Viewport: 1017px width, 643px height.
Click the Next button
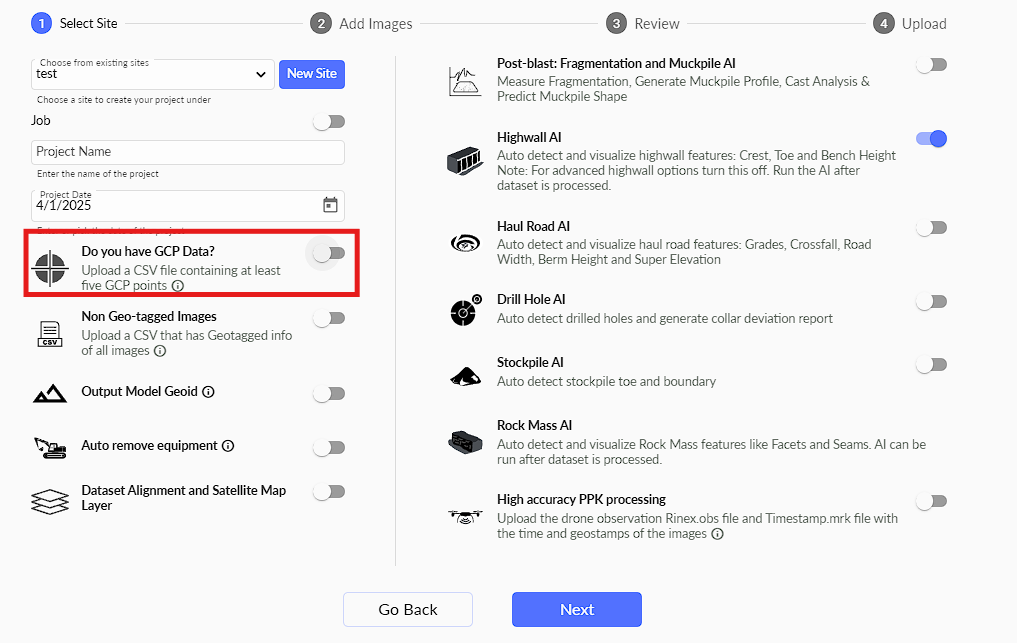tap(576, 610)
